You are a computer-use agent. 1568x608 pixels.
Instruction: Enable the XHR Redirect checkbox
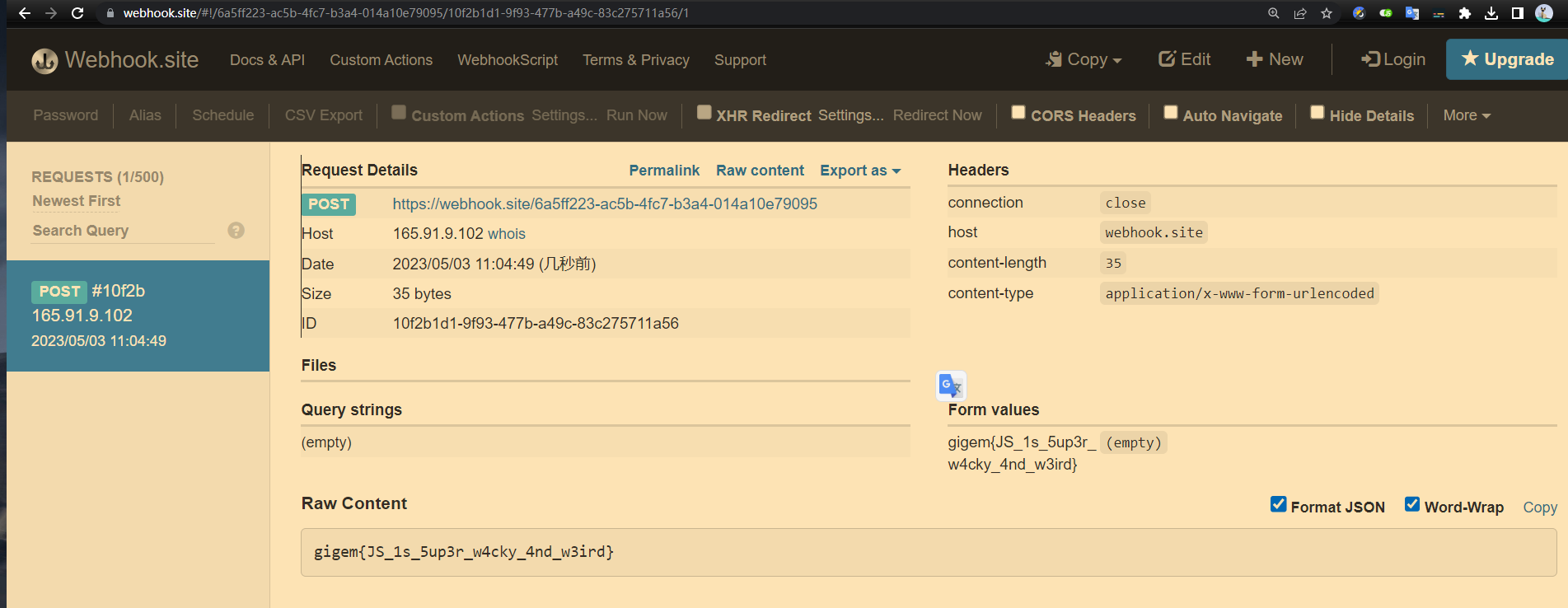coord(704,113)
